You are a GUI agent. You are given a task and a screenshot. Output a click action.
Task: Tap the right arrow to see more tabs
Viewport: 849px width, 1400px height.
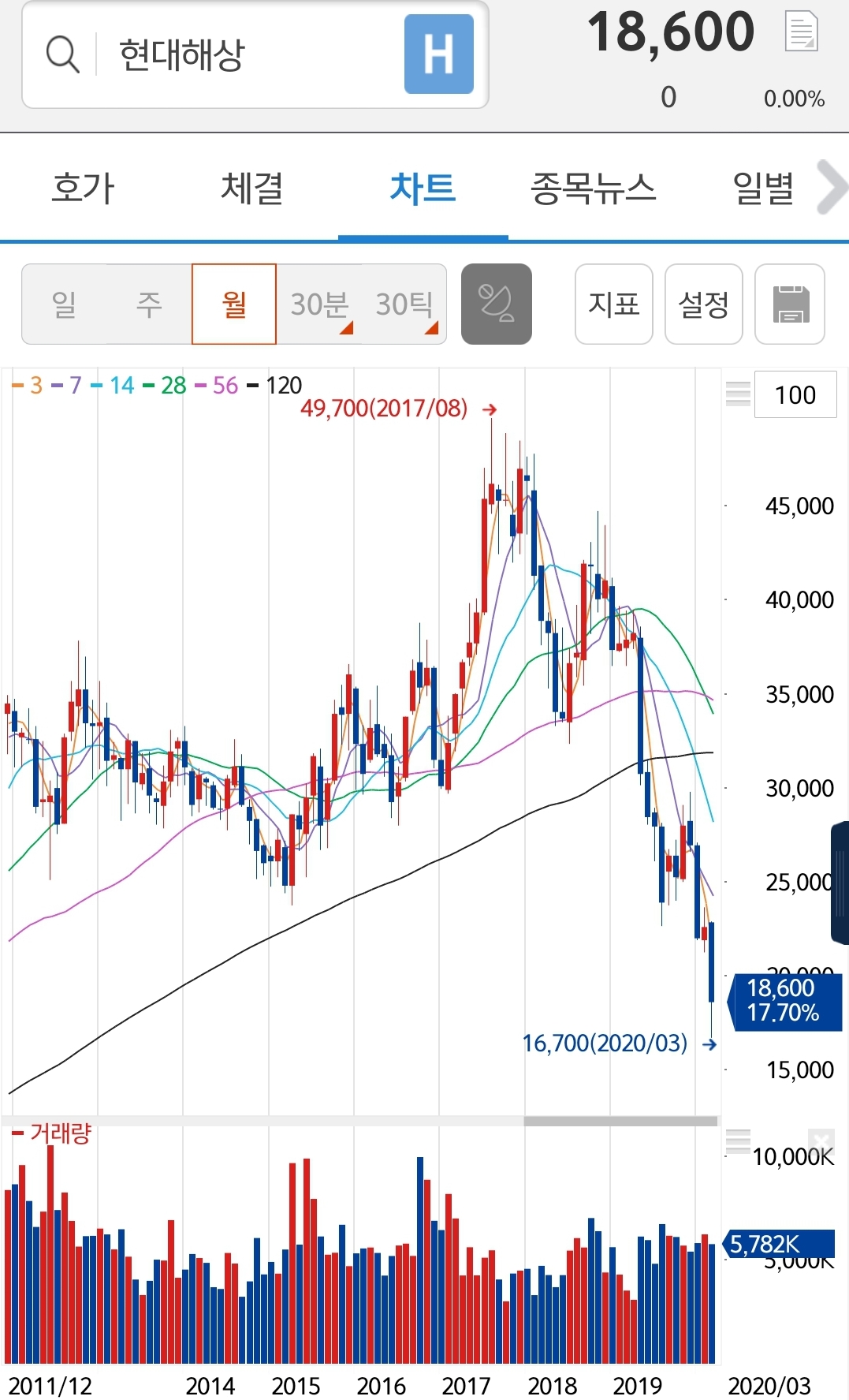click(x=832, y=188)
